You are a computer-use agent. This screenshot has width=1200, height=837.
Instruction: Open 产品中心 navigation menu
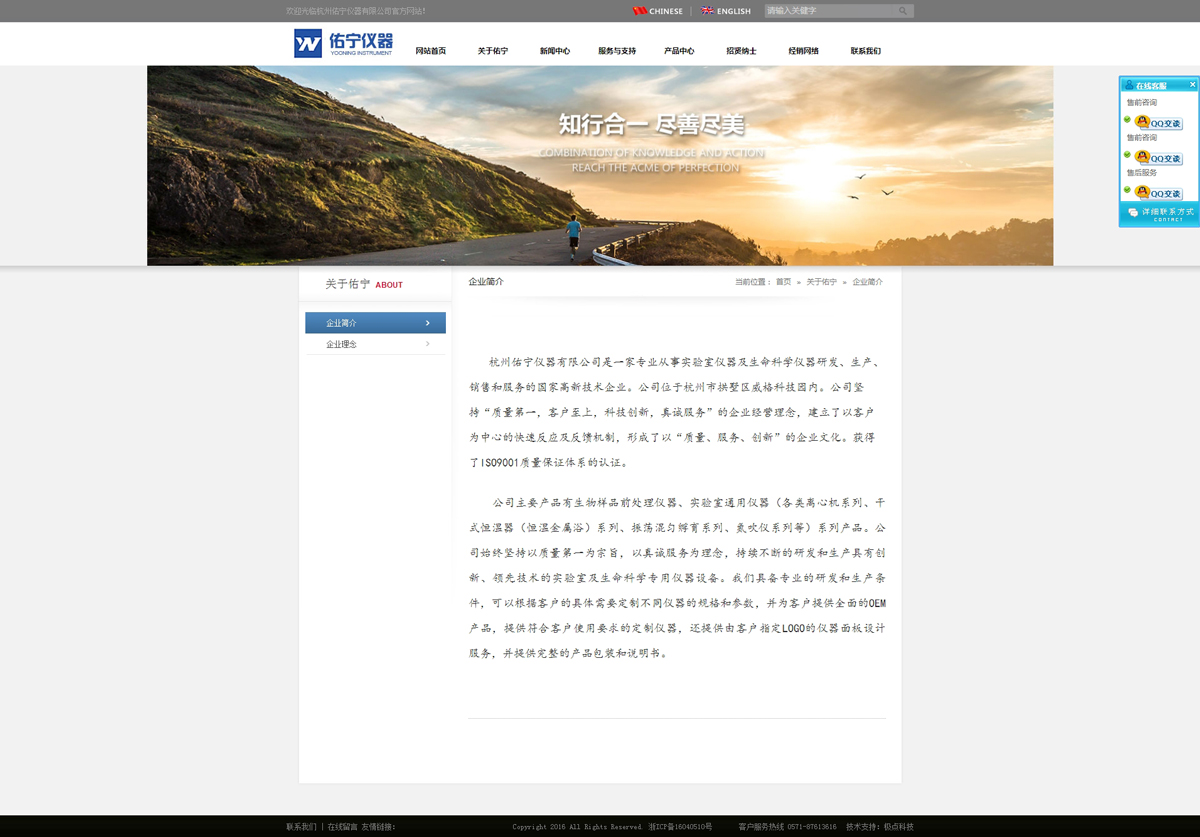679,51
